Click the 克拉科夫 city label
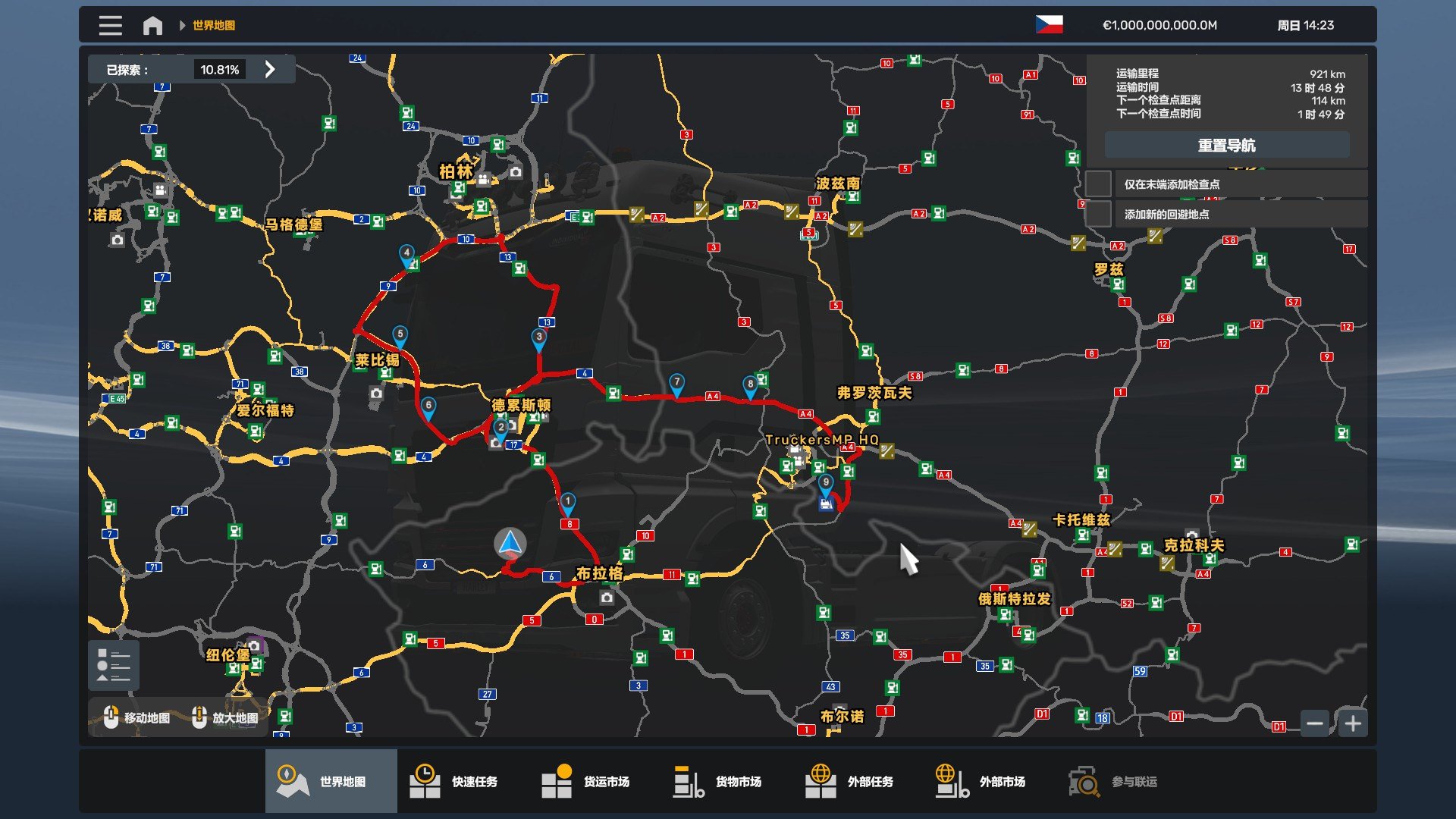The height and width of the screenshot is (819, 1456). coord(1194,545)
